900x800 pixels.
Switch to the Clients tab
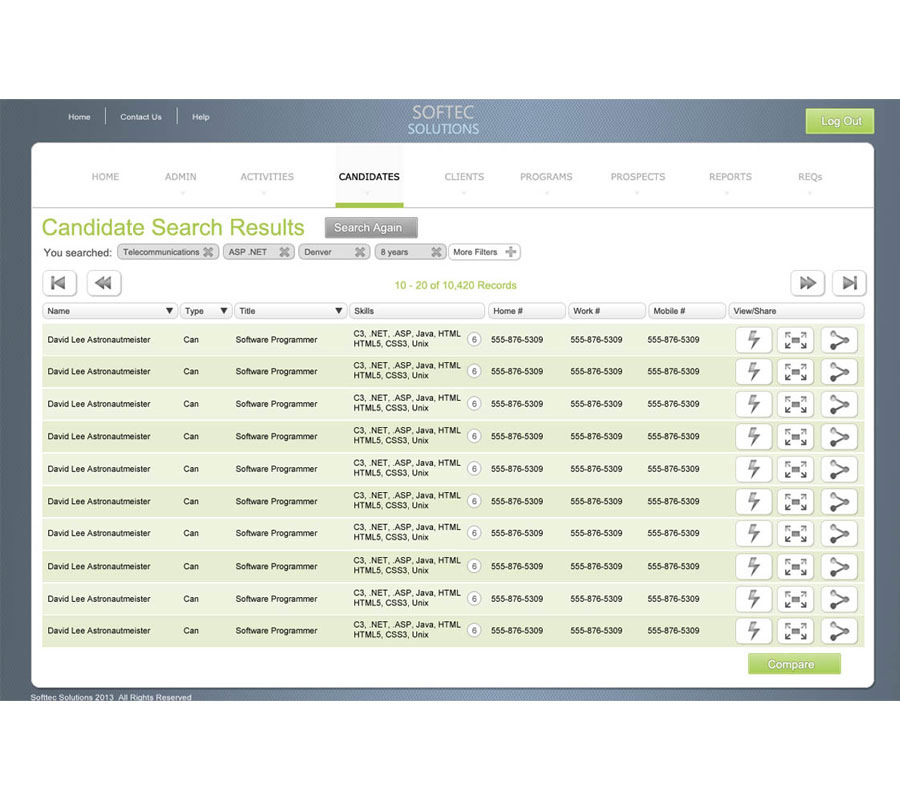tap(464, 177)
